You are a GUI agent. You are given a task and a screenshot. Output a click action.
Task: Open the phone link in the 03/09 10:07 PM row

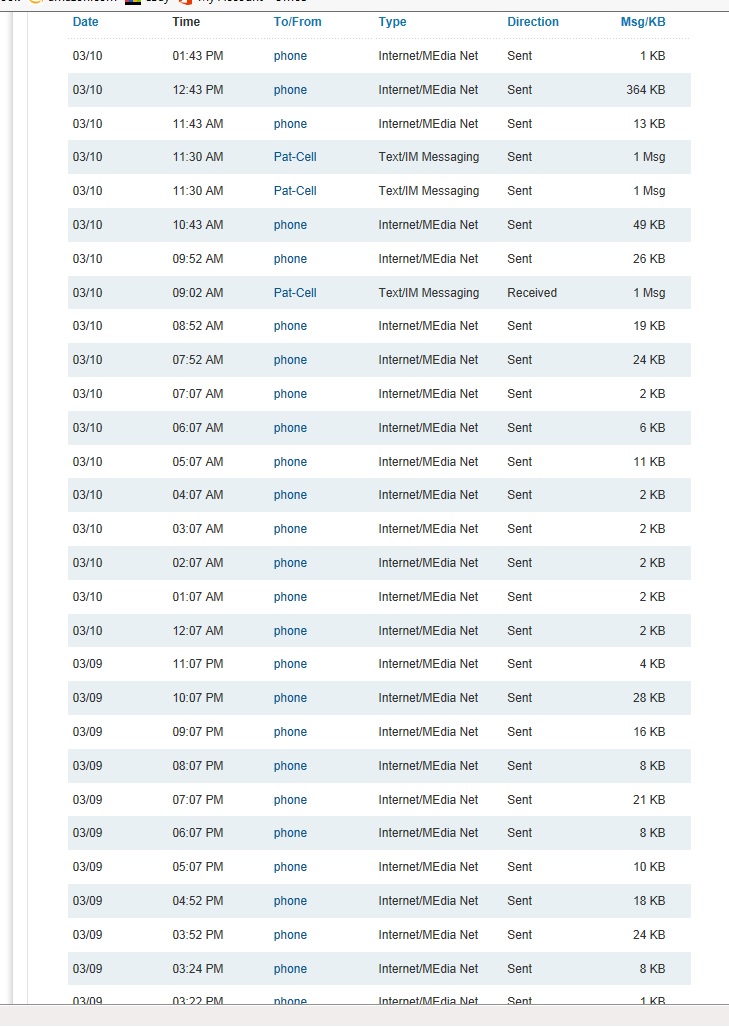(x=290, y=698)
